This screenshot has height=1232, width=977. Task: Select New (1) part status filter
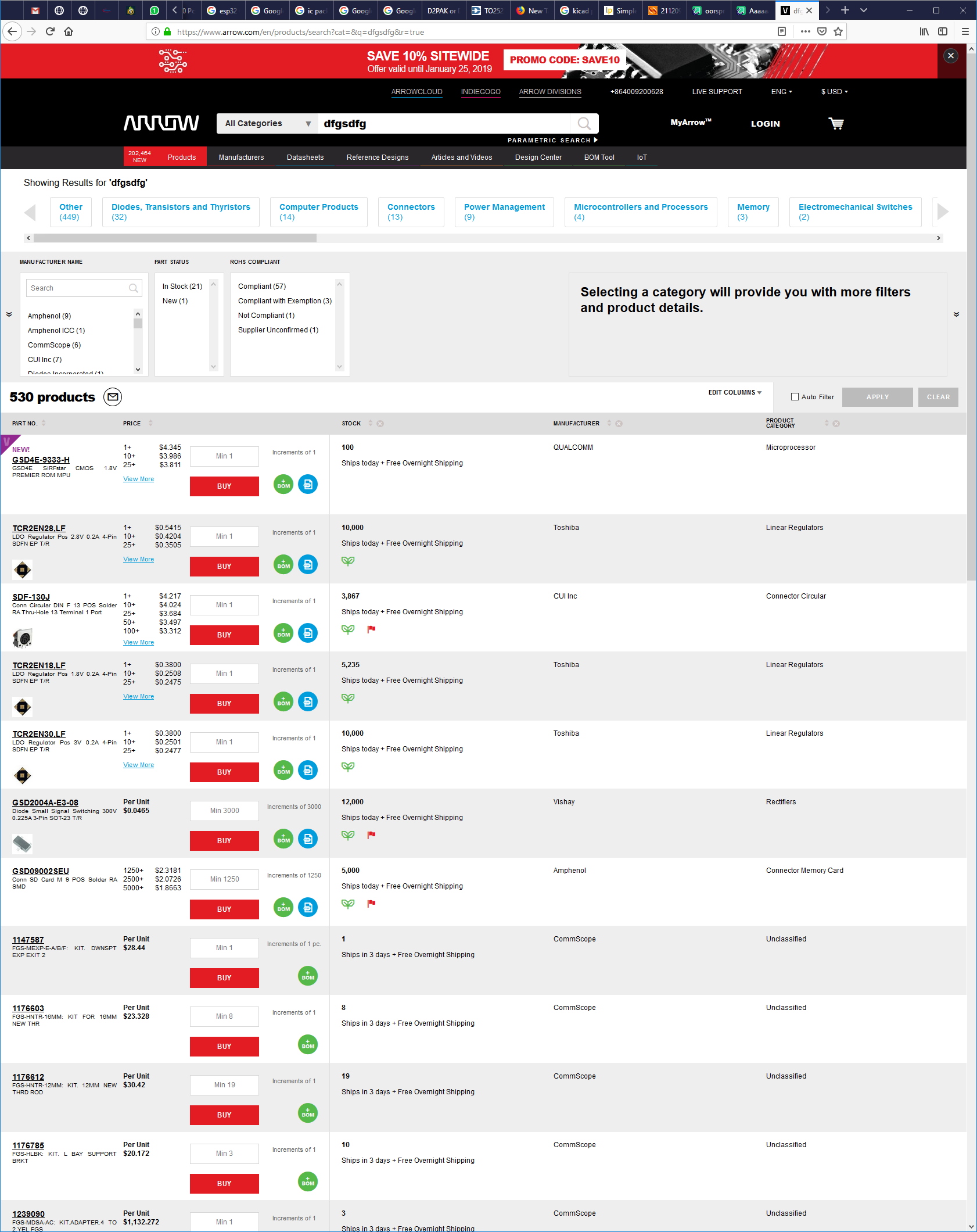[x=175, y=301]
